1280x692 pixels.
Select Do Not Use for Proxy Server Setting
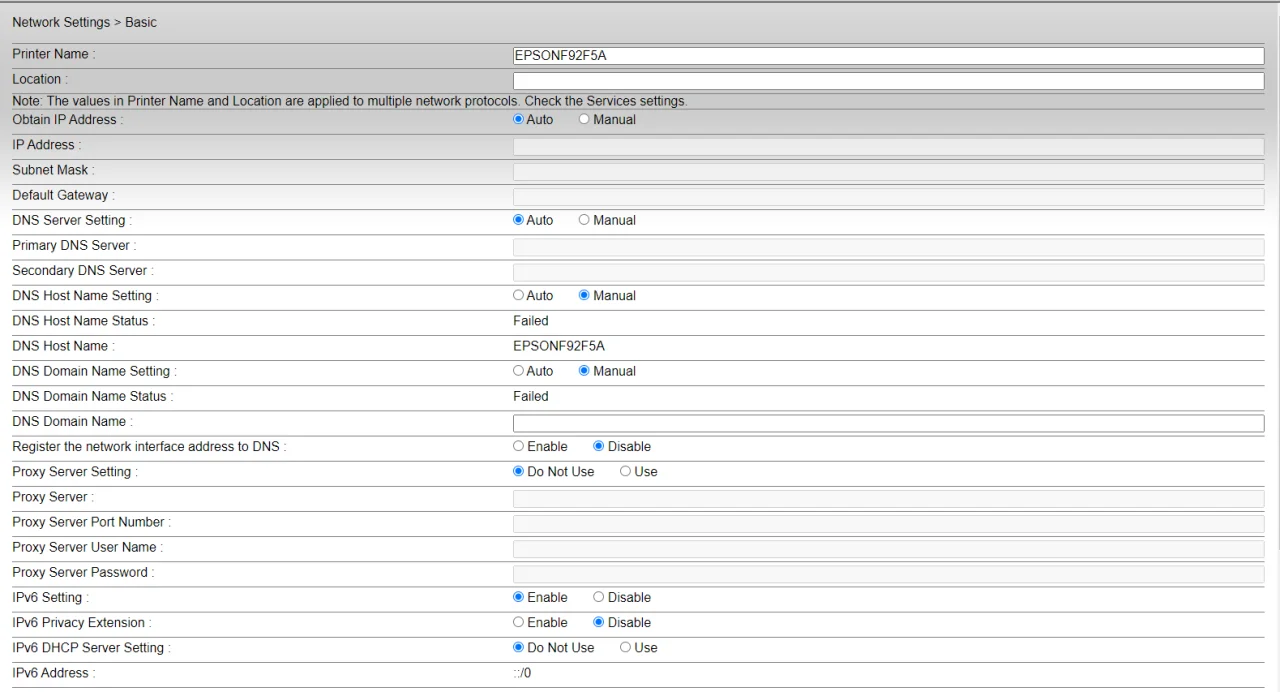[x=518, y=472]
